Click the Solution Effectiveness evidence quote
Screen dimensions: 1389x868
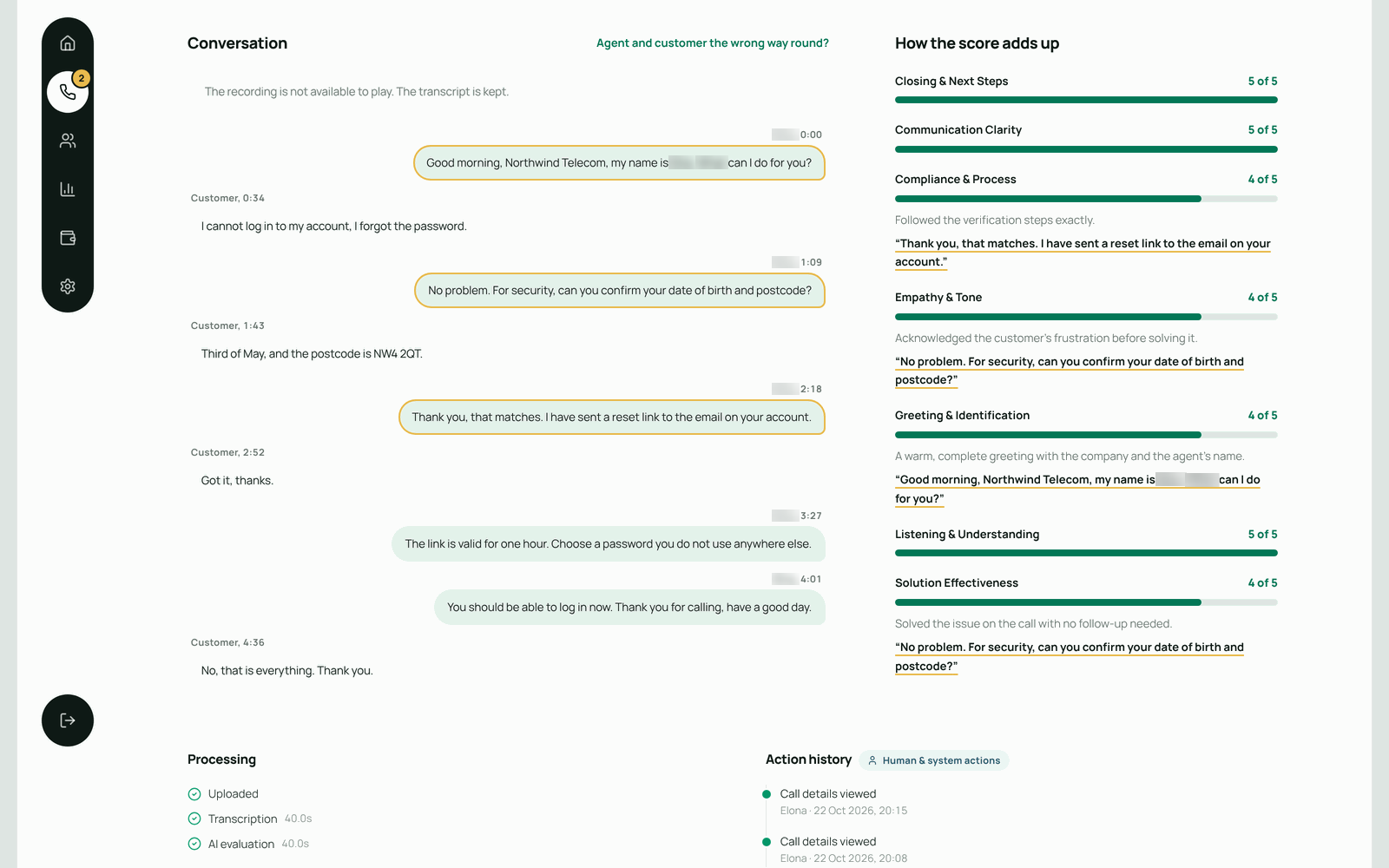[1070, 656]
